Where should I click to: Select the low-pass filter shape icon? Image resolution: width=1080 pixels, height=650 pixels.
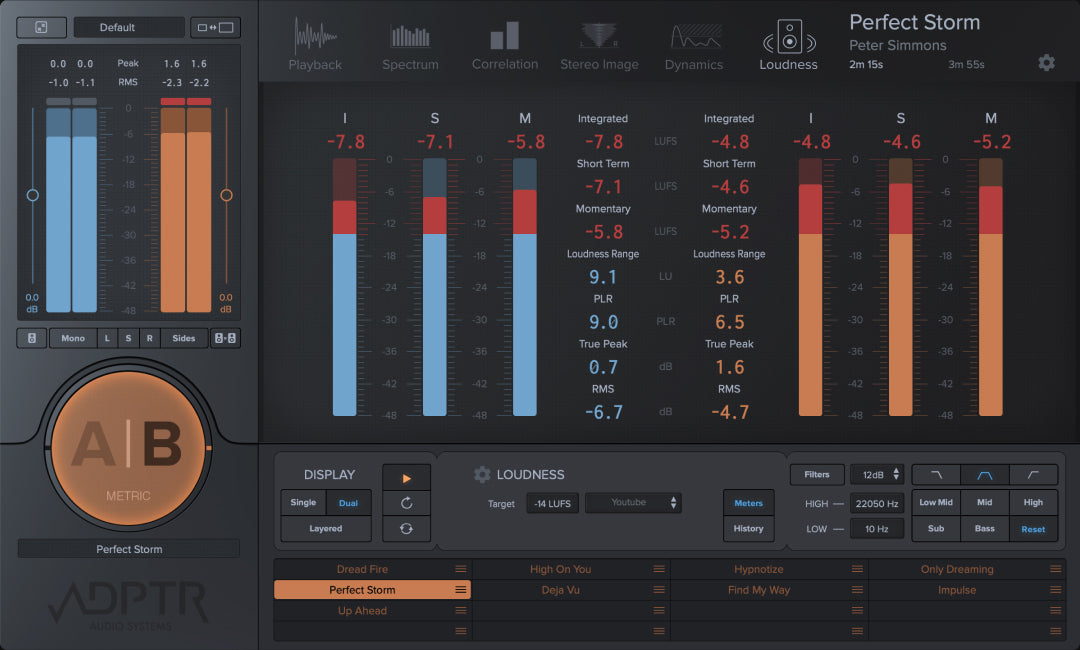[936, 475]
